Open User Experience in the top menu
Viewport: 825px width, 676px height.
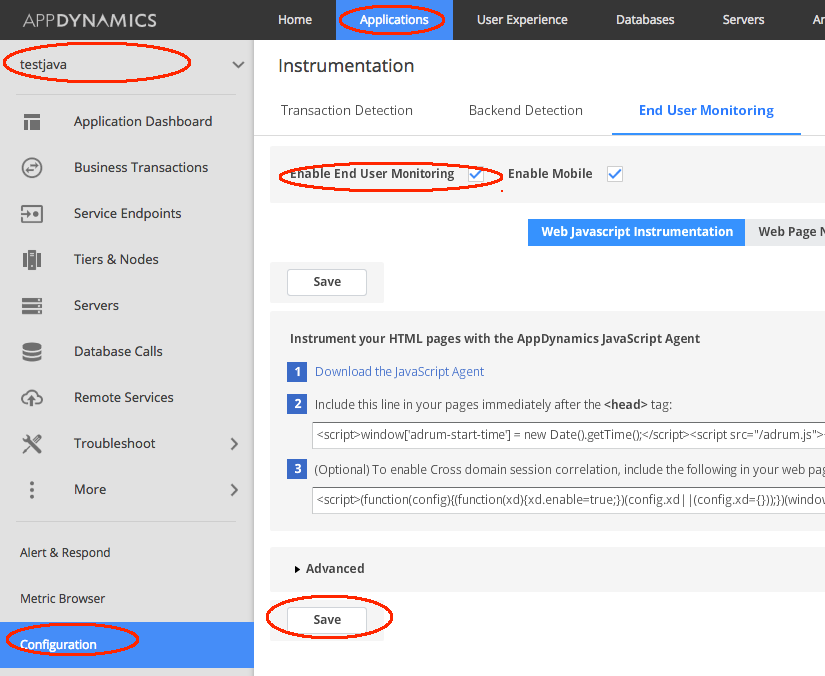click(x=522, y=20)
